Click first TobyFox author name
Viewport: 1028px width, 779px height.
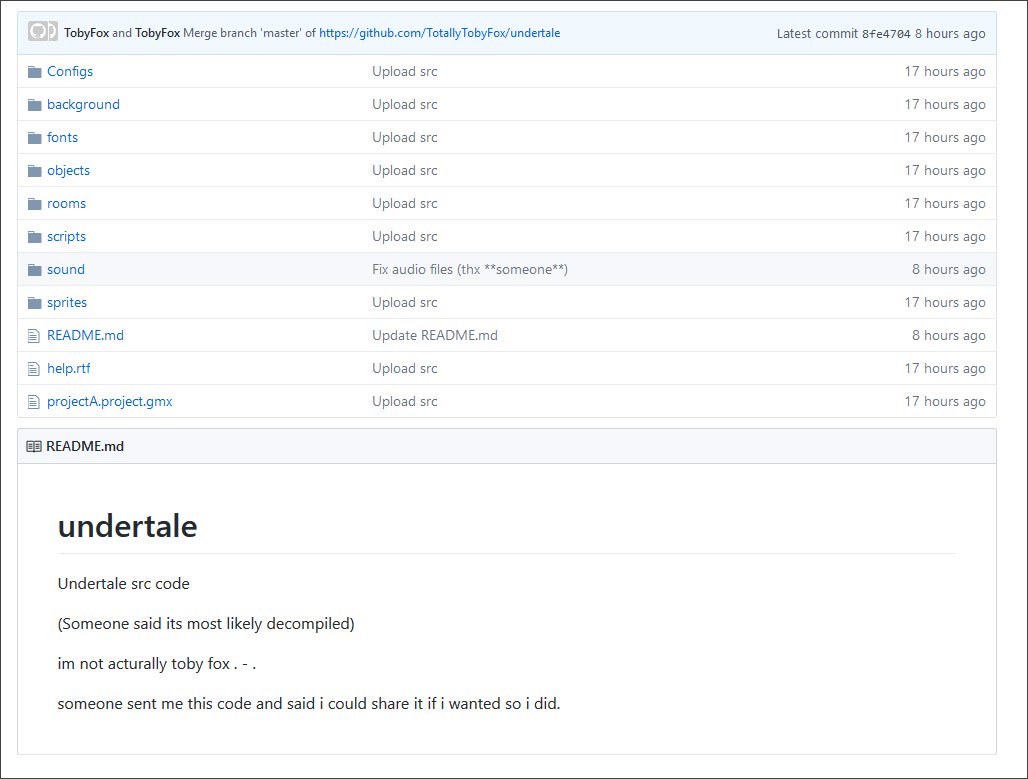click(87, 33)
